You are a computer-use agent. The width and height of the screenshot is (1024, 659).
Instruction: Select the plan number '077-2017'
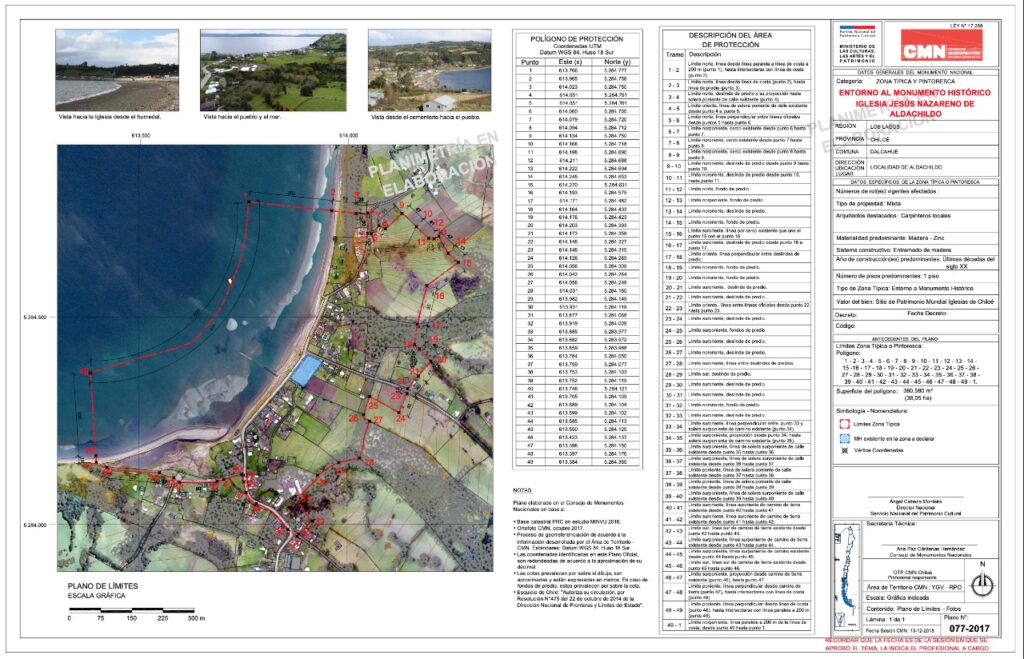click(969, 628)
